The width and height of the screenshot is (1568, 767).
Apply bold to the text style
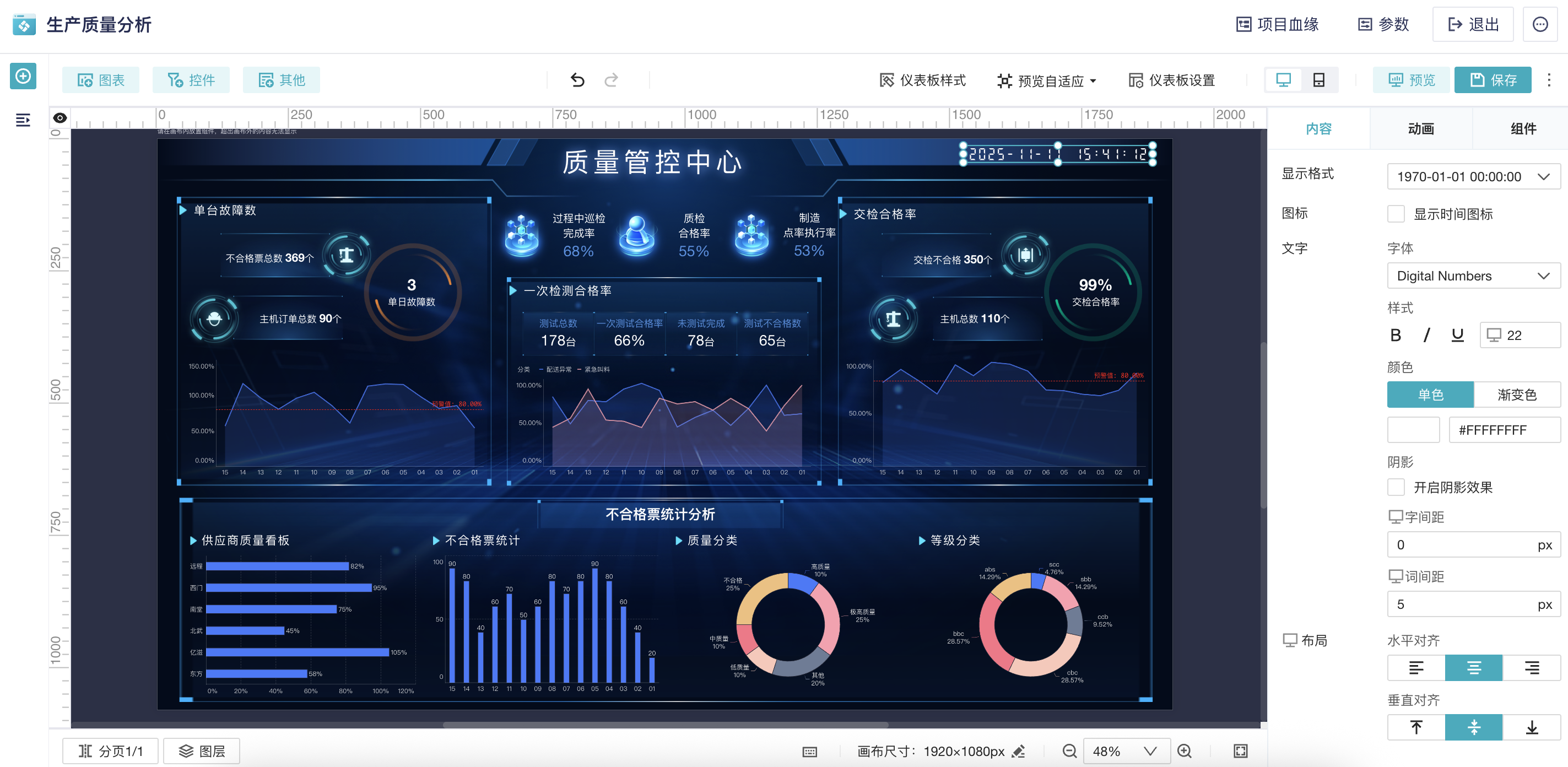(1396, 335)
